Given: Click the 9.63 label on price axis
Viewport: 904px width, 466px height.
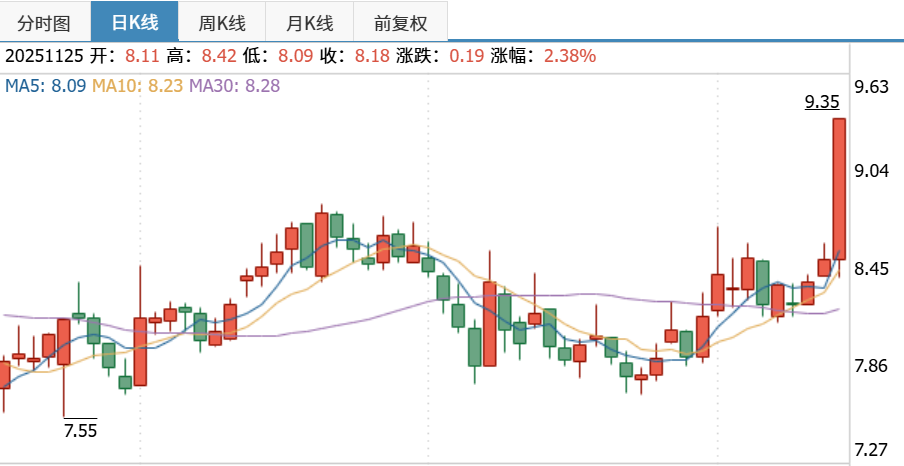Looking at the screenshot, I should (x=872, y=87).
